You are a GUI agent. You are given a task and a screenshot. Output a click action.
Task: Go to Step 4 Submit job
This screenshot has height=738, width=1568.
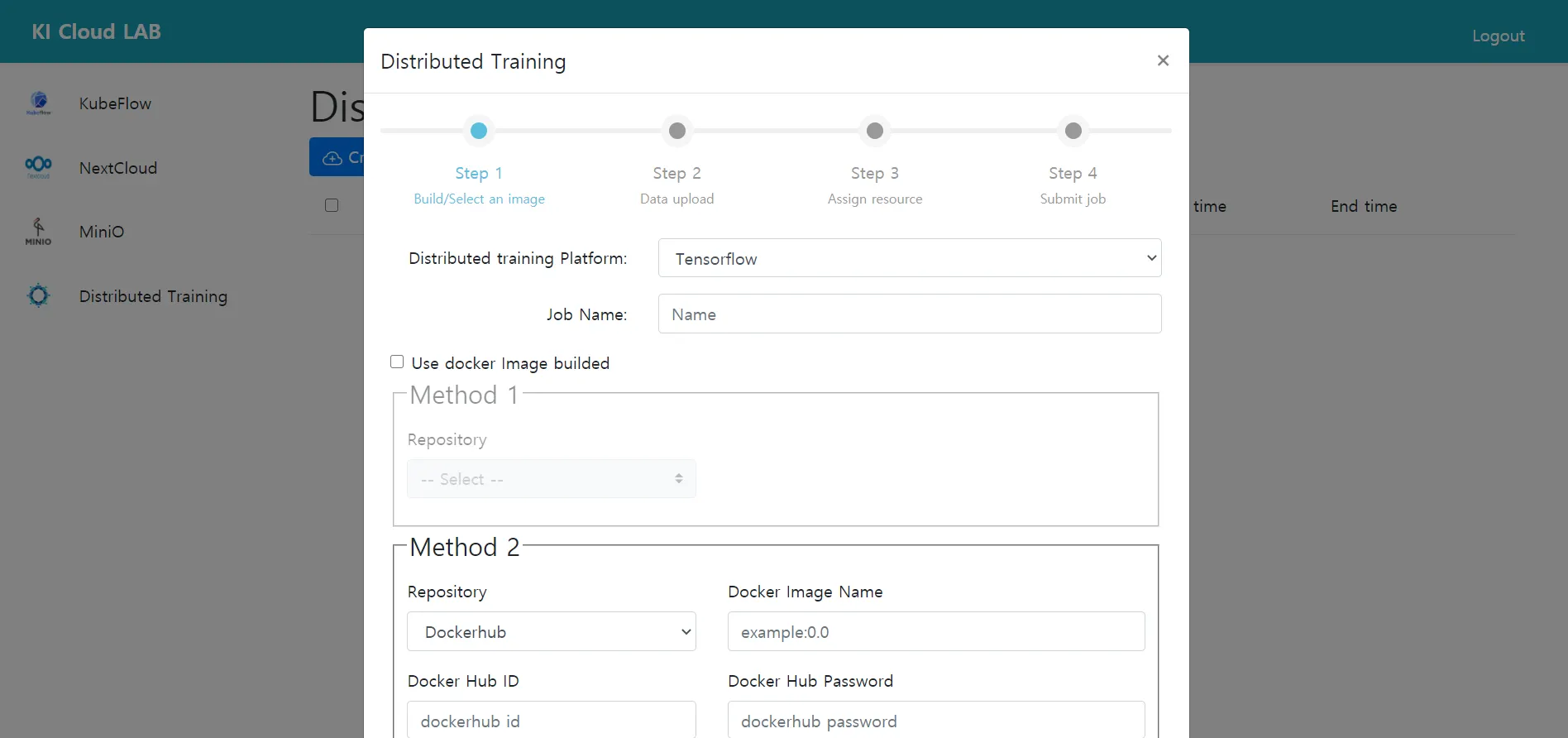[1073, 185]
